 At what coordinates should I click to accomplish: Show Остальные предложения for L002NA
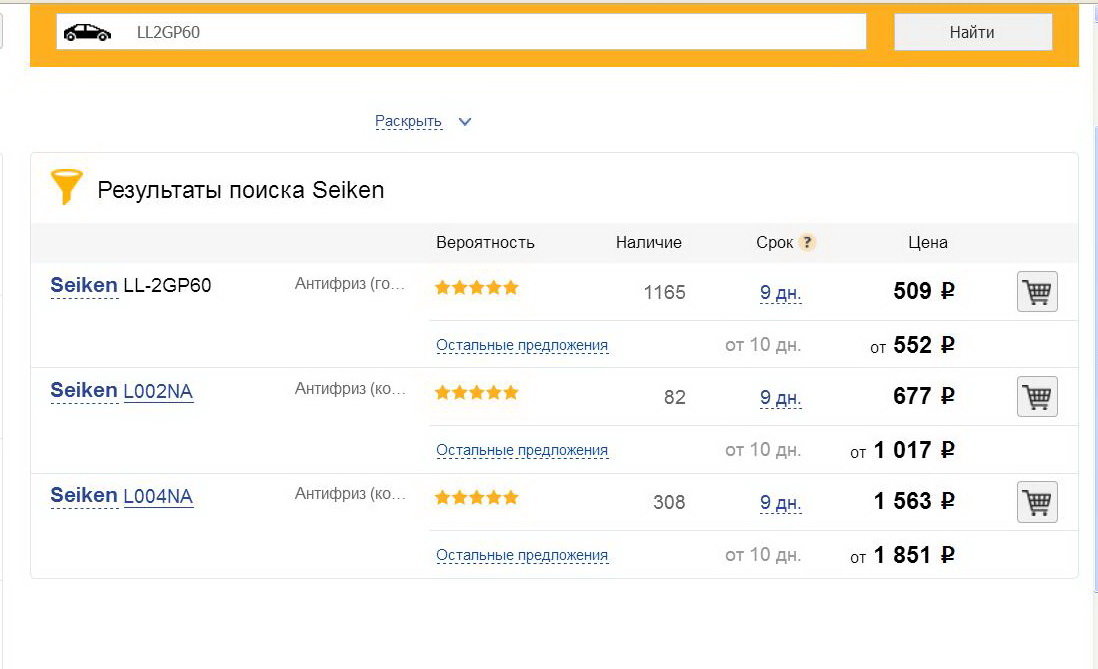point(522,450)
